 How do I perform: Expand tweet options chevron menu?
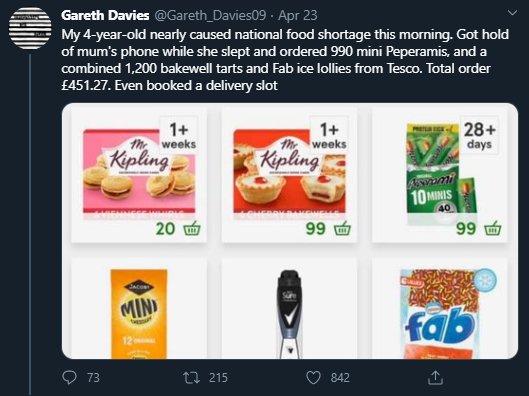(512, 13)
